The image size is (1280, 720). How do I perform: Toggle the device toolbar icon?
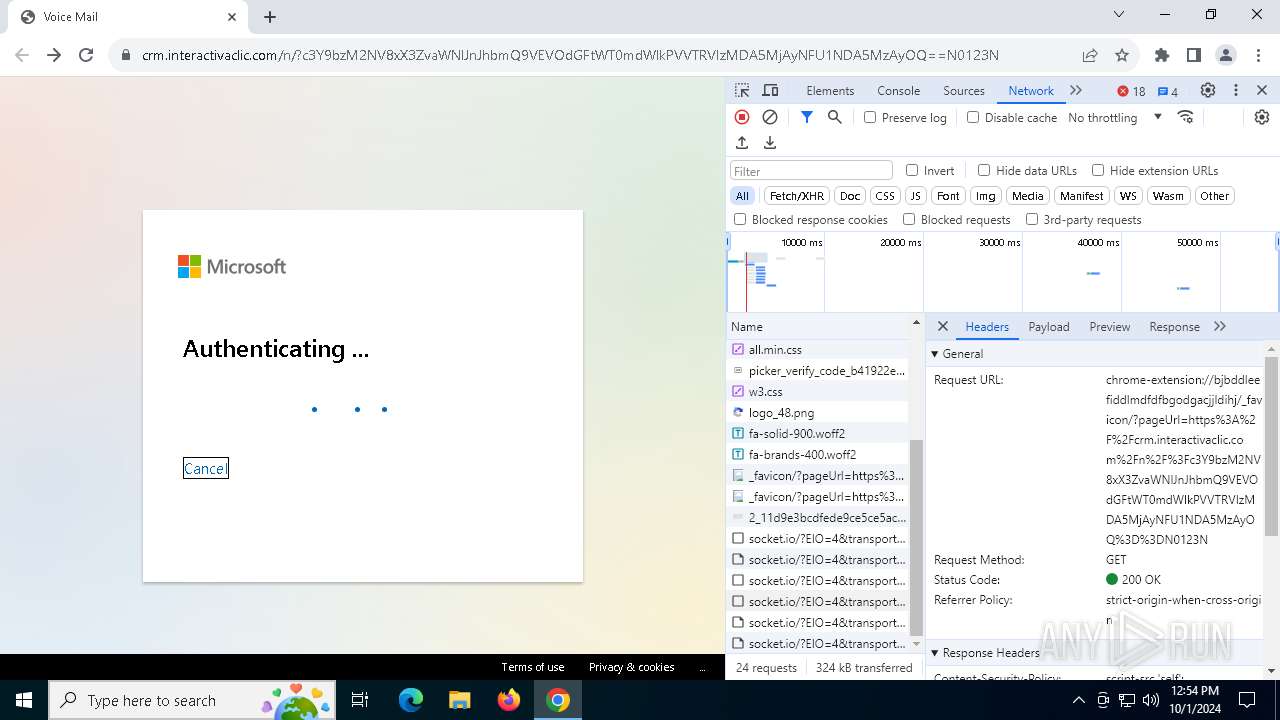tap(770, 90)
